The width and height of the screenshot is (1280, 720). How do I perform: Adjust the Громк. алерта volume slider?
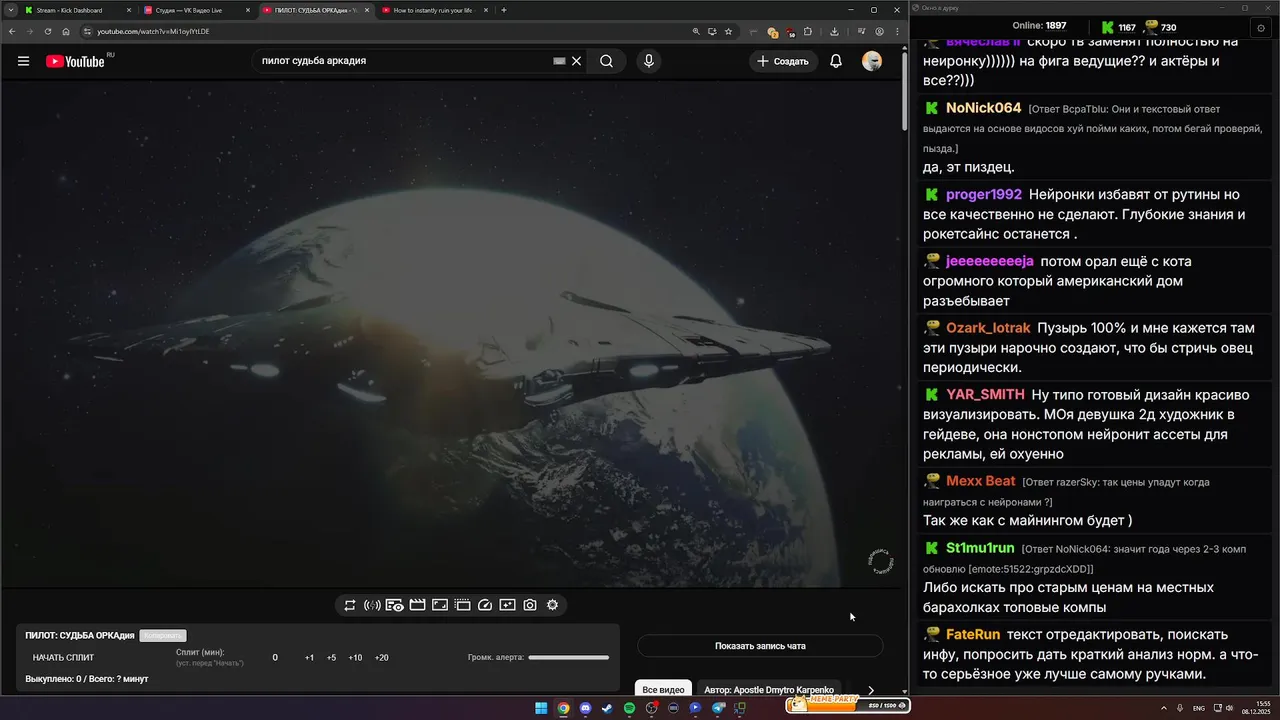(568, 658)
